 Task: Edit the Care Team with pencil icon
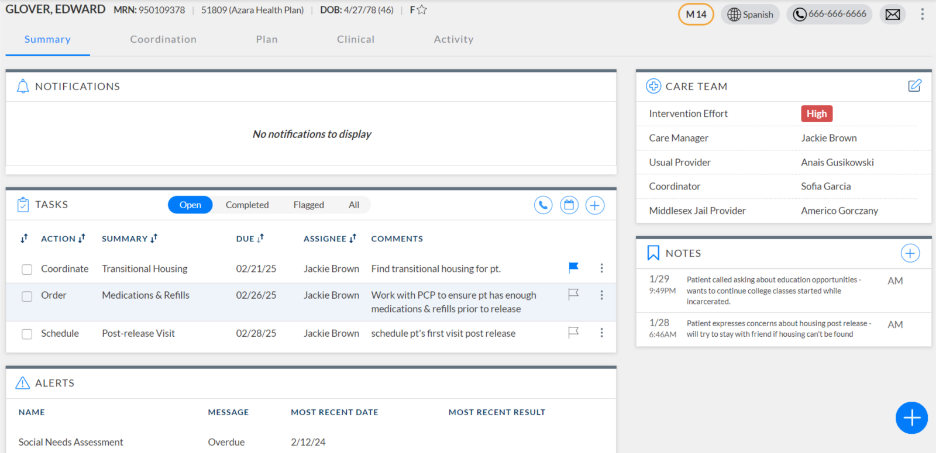(914, 86)
